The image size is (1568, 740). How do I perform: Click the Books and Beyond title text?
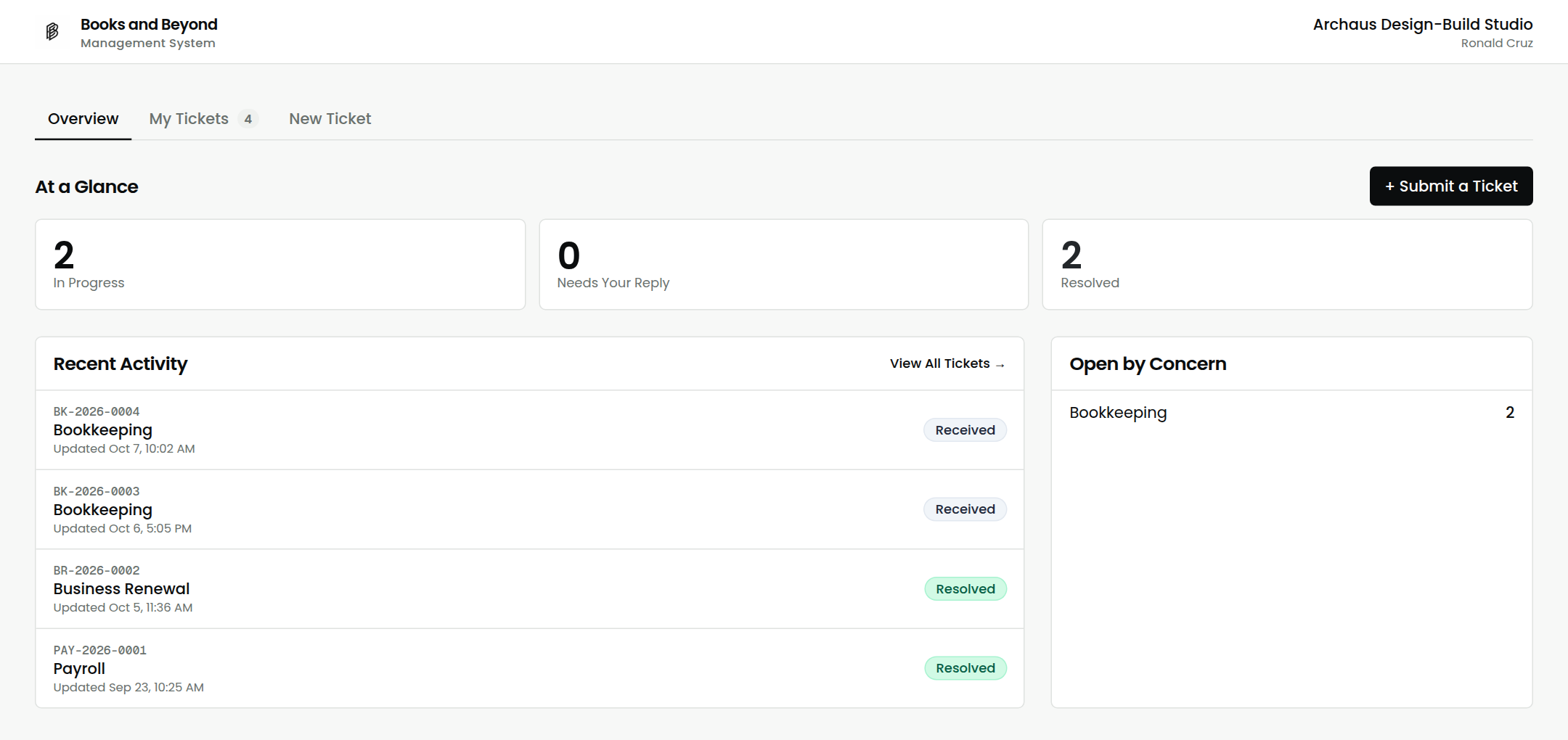tap(149, 25)
